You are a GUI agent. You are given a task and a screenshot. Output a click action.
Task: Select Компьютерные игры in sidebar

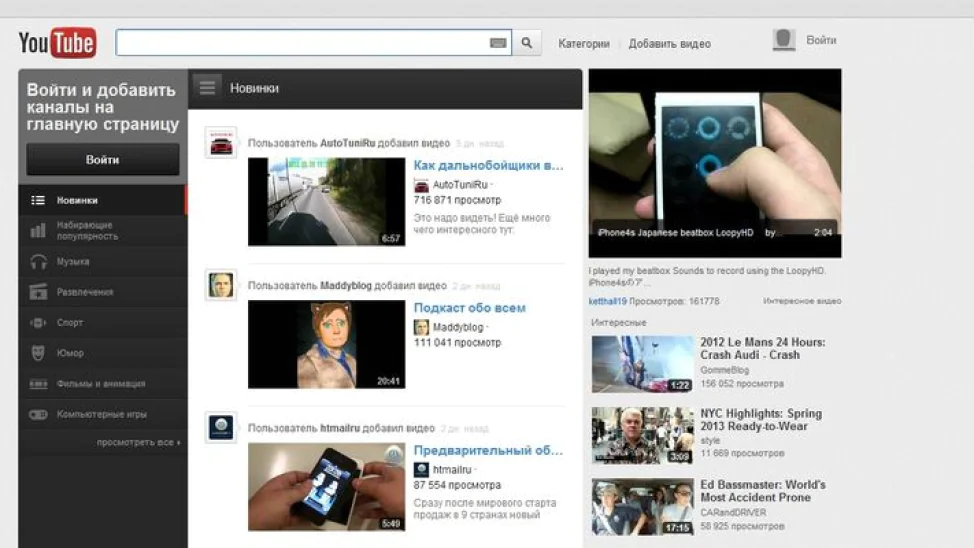102,414
